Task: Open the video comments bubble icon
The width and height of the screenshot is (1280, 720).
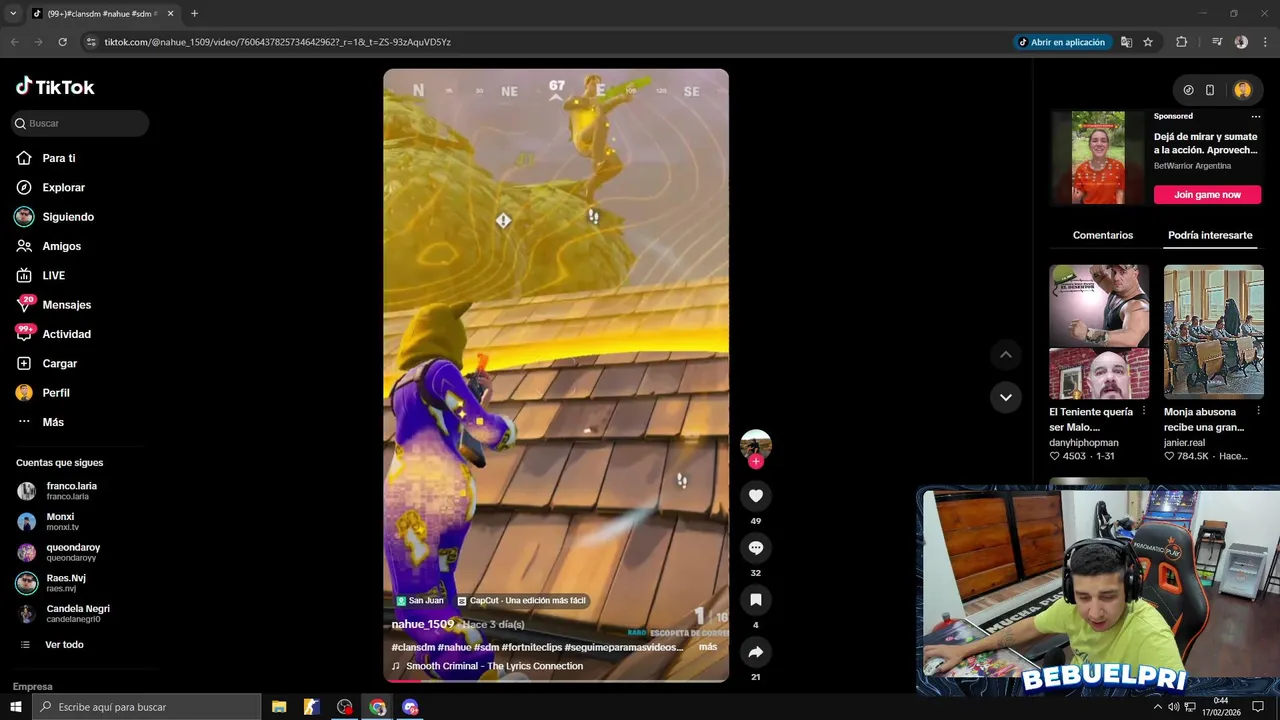Action: 756,548
